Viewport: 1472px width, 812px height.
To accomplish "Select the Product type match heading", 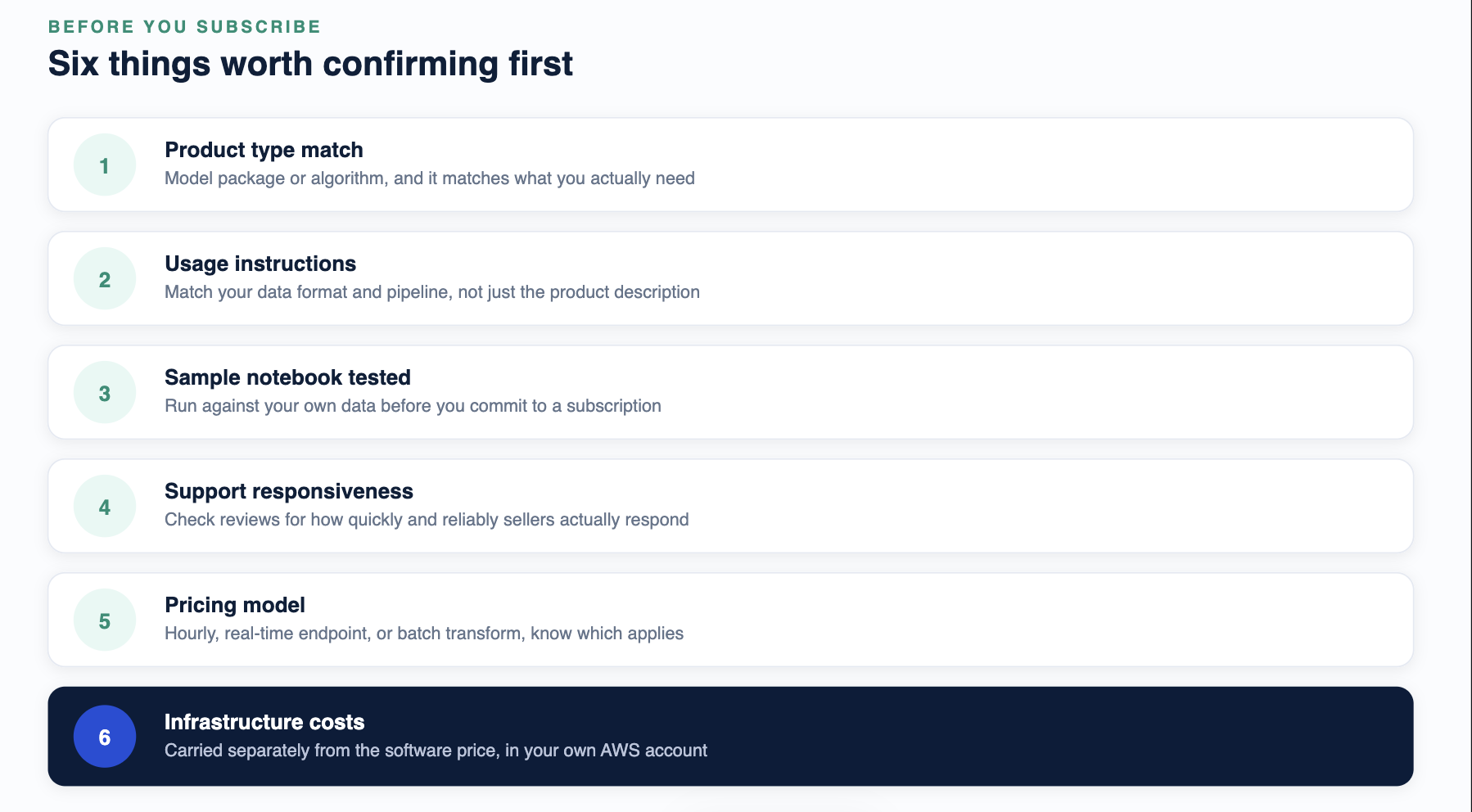I will pos(264,150).
